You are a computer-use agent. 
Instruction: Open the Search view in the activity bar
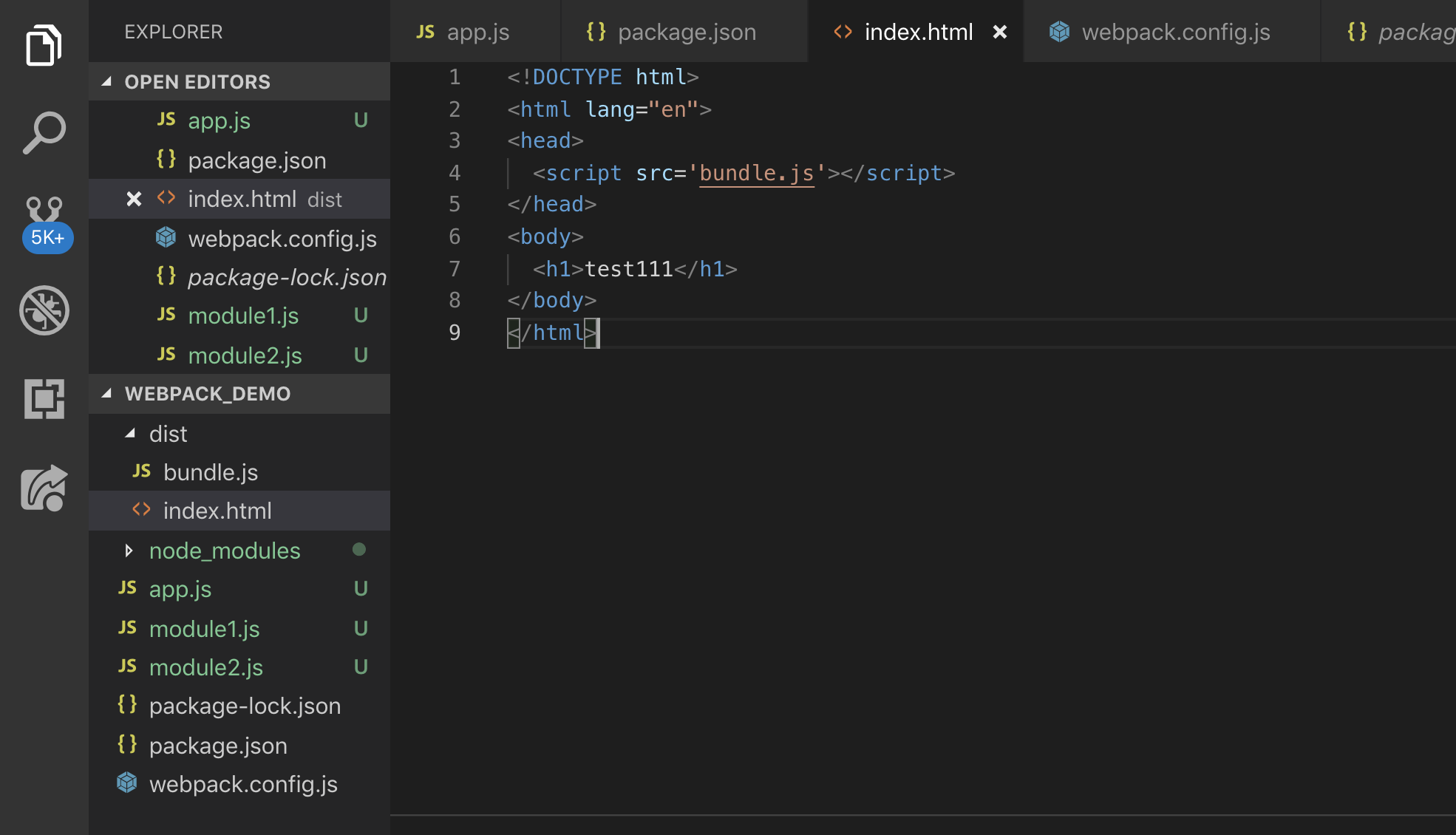44,133
